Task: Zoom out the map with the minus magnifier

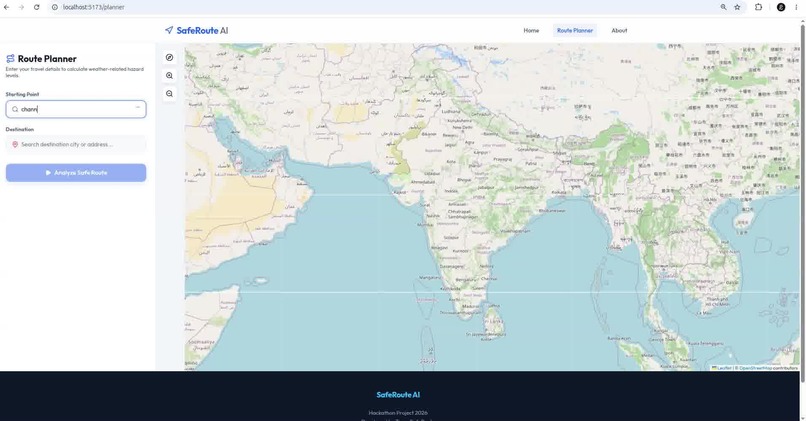Action: tap(169, 94)
